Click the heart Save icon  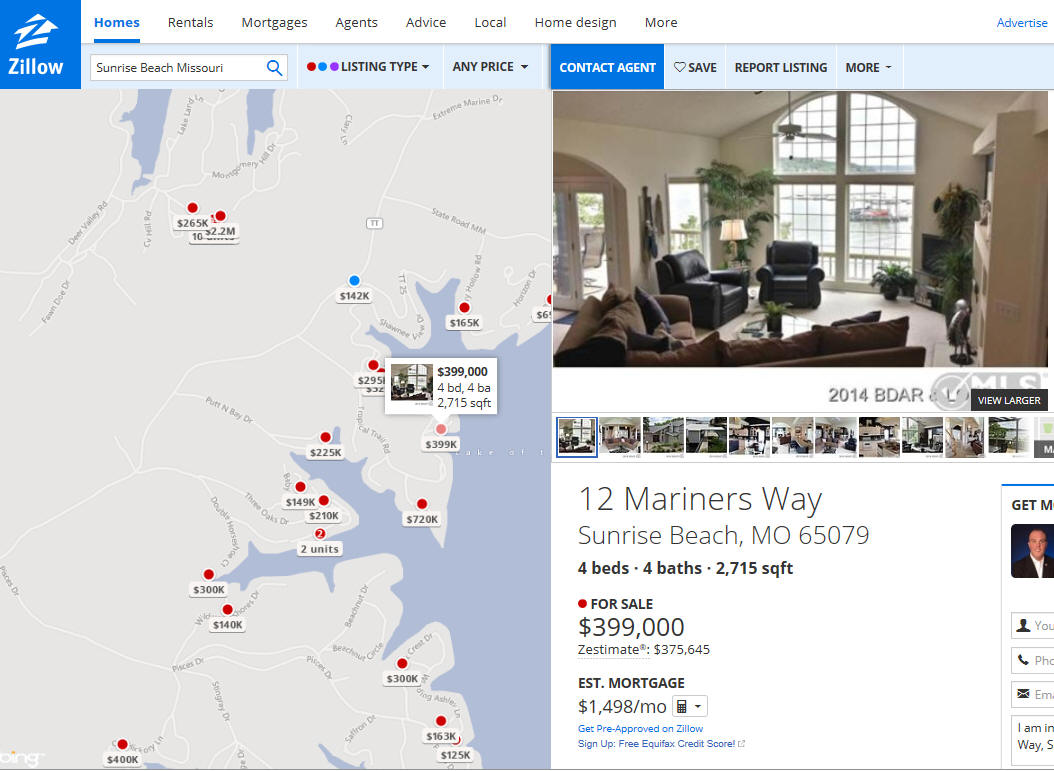[x=680, y=67]
